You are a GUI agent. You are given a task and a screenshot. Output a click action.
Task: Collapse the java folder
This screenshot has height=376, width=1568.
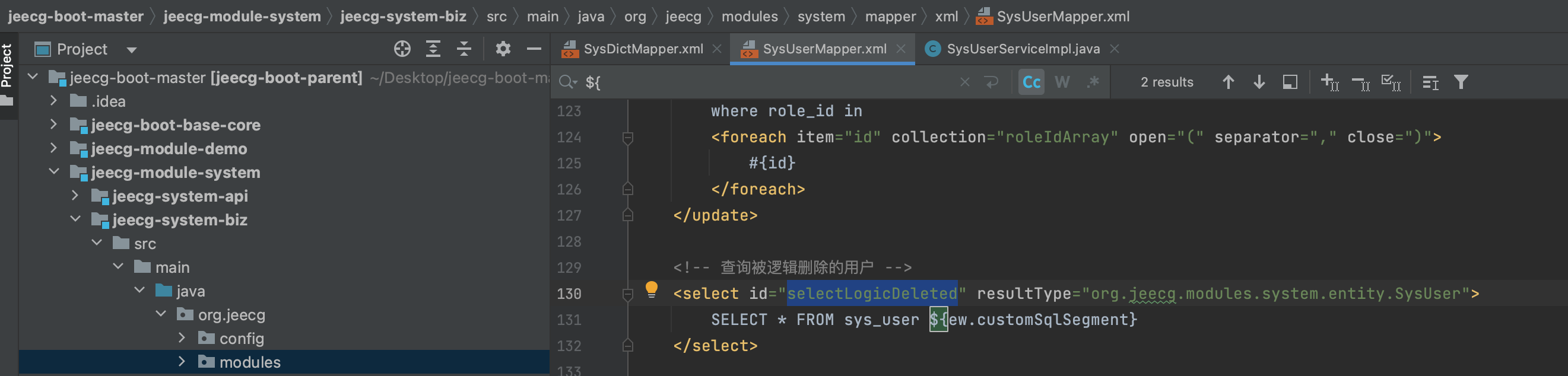[x=139, y=290]
